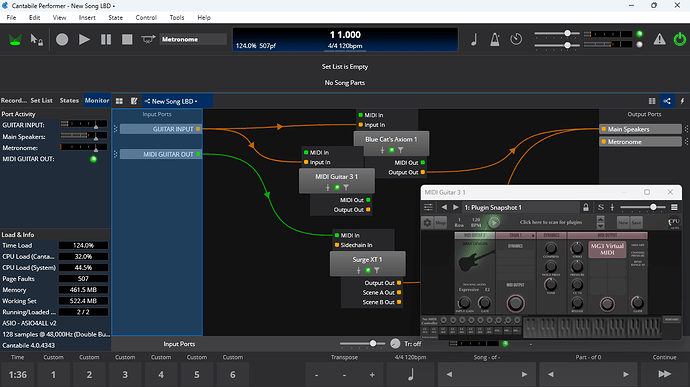Open plugin options icon in MIDI Guitar window

tap(428, 207)
